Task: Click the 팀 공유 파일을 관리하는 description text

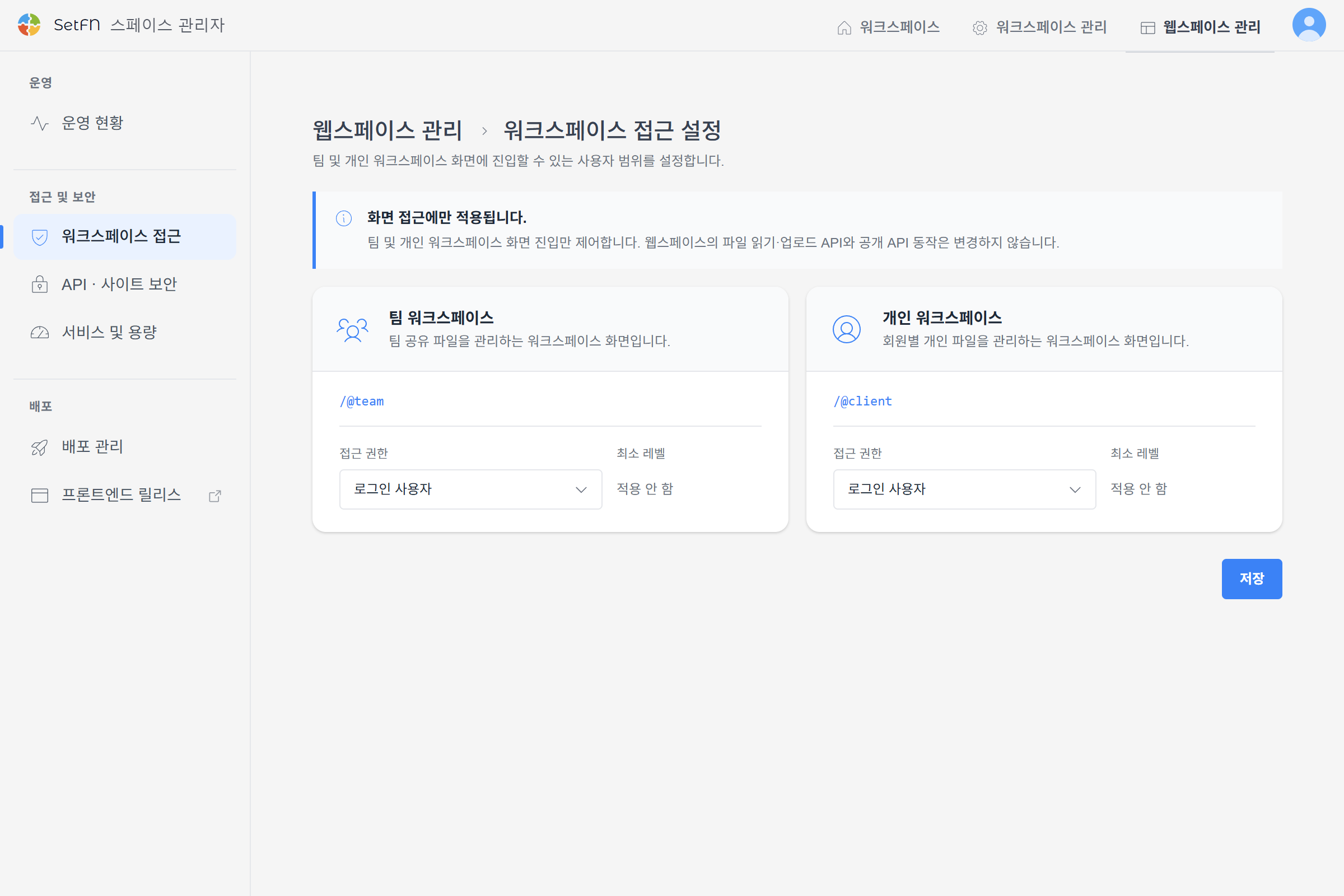Action: 530,341
